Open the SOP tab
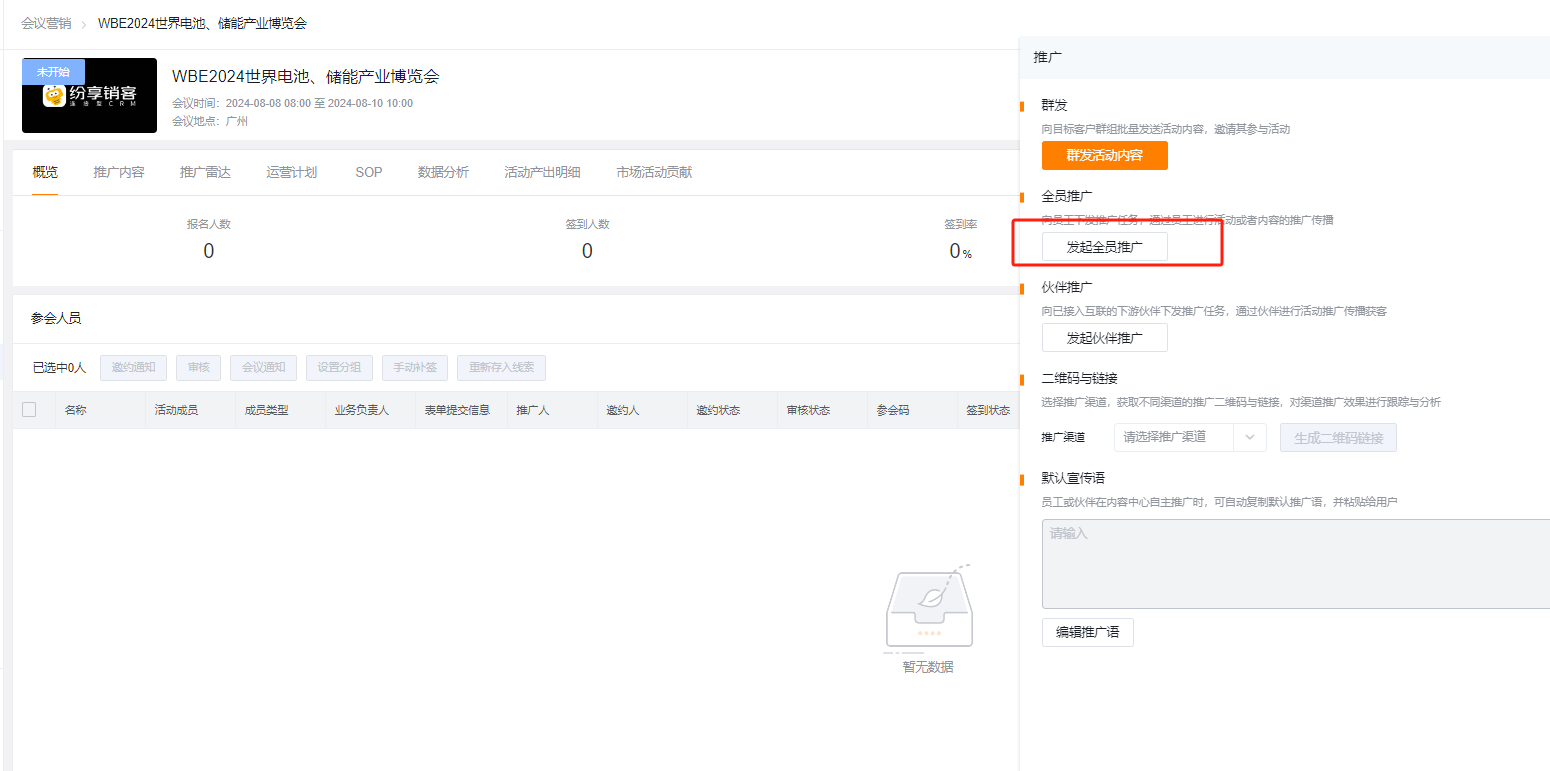This screenshot has height=771, width=1550. pos(369,172)
